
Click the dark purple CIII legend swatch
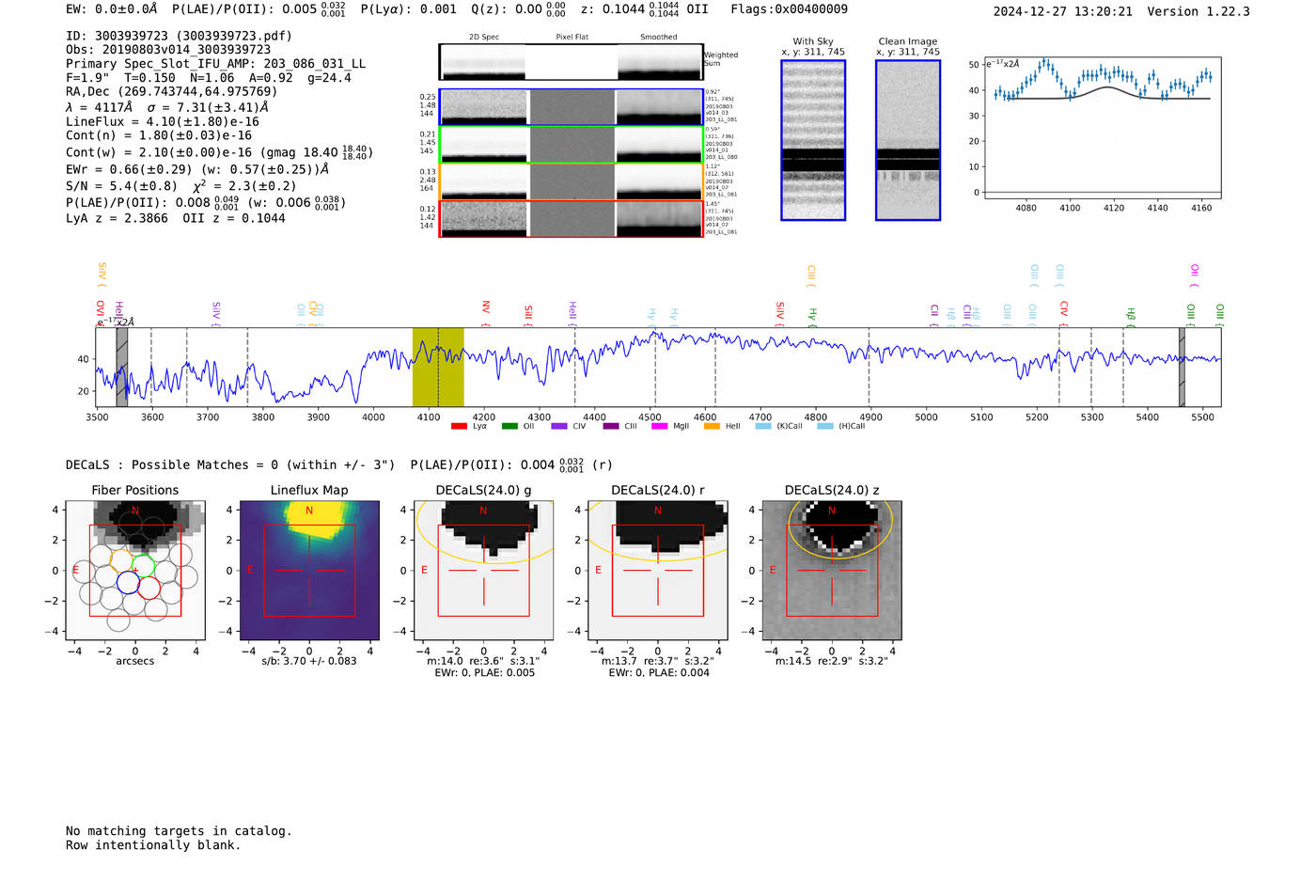[x=611, y=426]
